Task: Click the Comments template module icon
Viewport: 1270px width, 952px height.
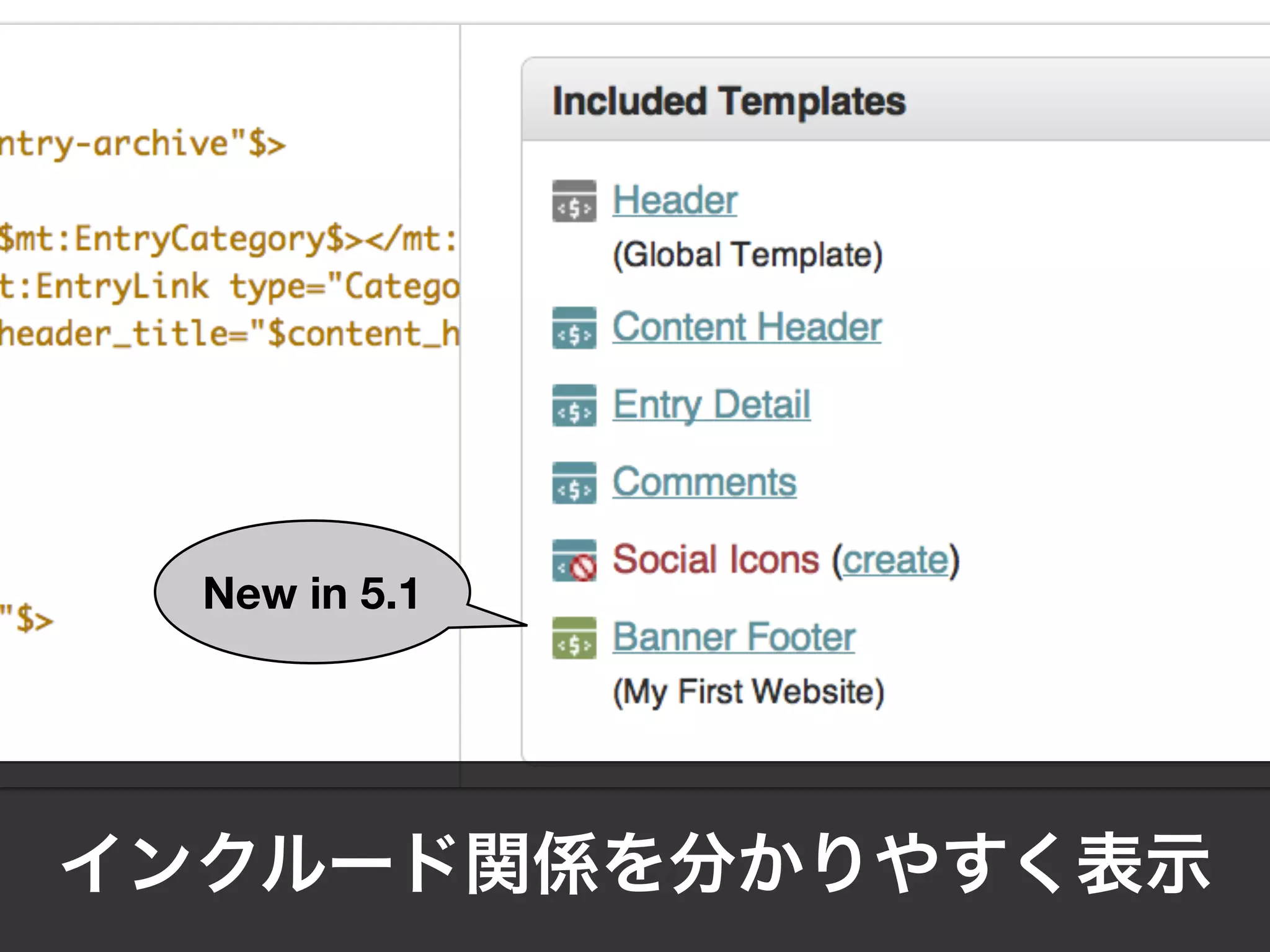Action: [x=574, y=483]
